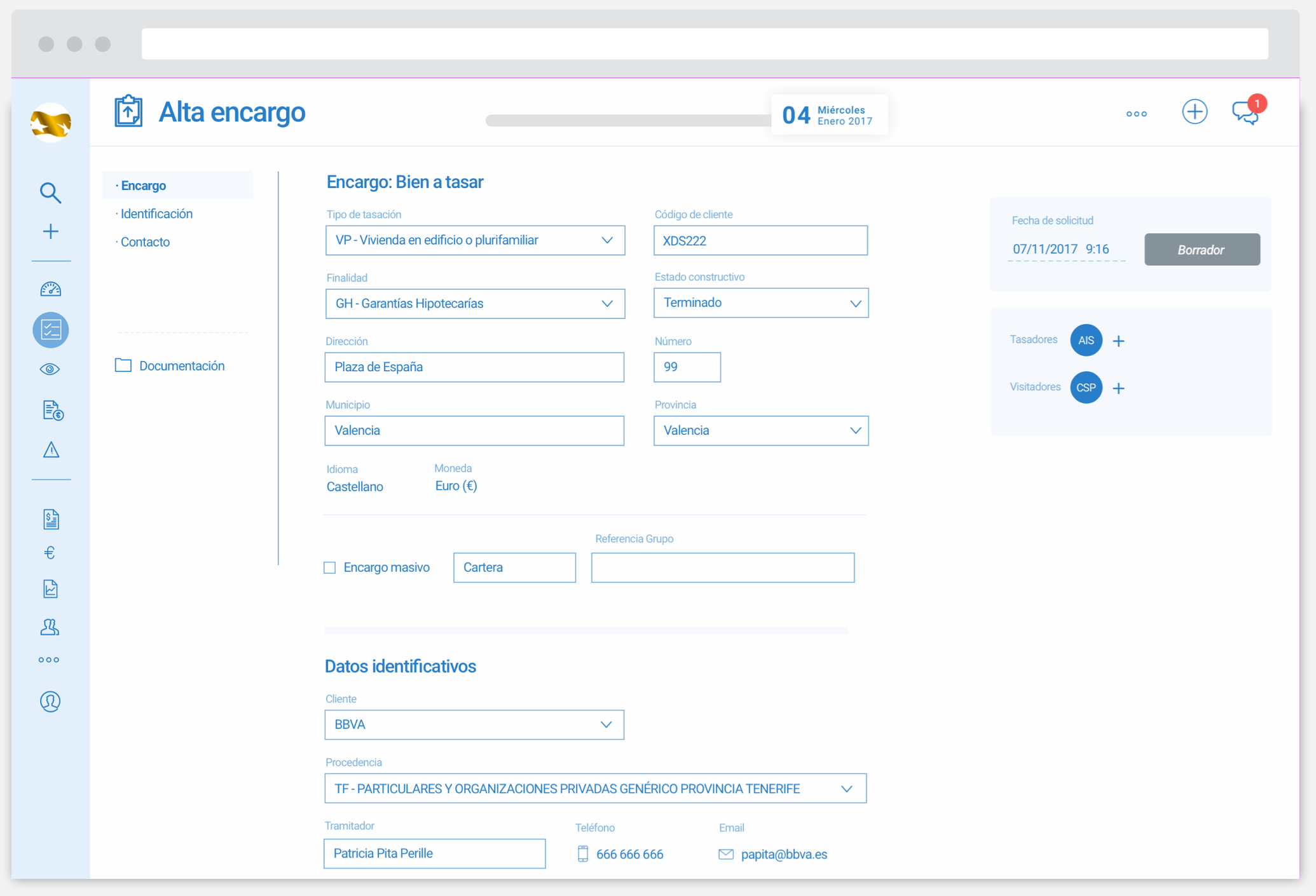Click the Tramitador input field
1316x896 pixels.
[435, 853]
